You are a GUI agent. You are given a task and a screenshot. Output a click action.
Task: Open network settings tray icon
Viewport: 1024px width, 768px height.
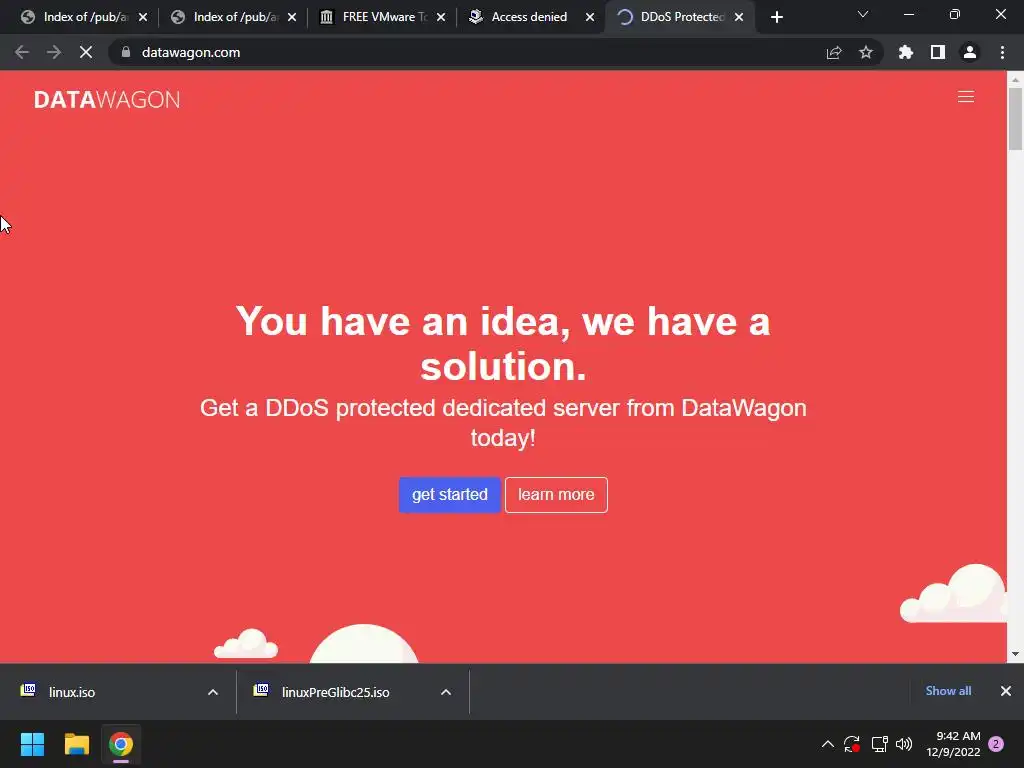coord(879,744)
